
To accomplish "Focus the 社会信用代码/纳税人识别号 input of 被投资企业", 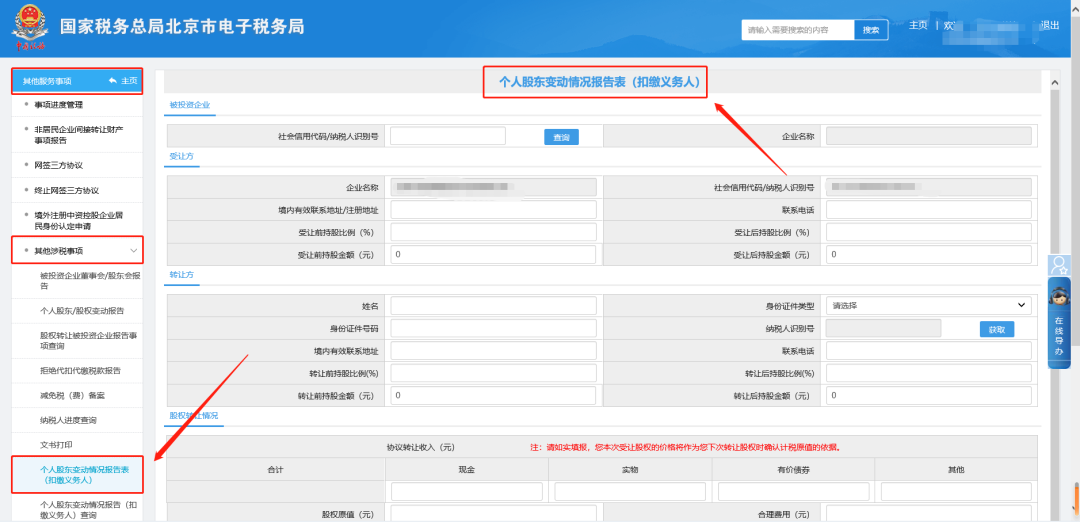I will (448, 136).
